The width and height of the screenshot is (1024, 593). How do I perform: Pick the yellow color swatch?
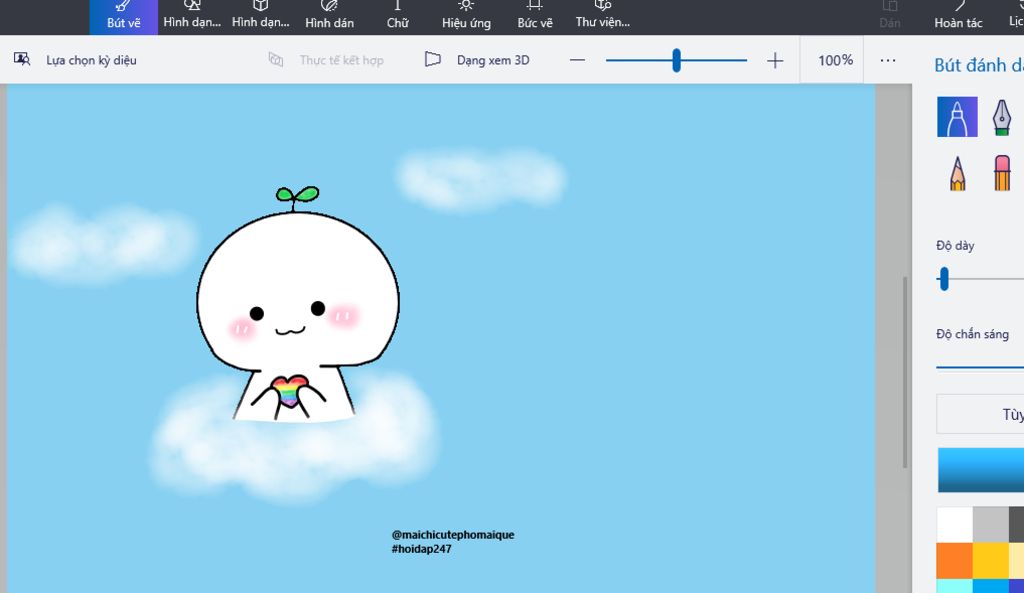tap(990, 560)
